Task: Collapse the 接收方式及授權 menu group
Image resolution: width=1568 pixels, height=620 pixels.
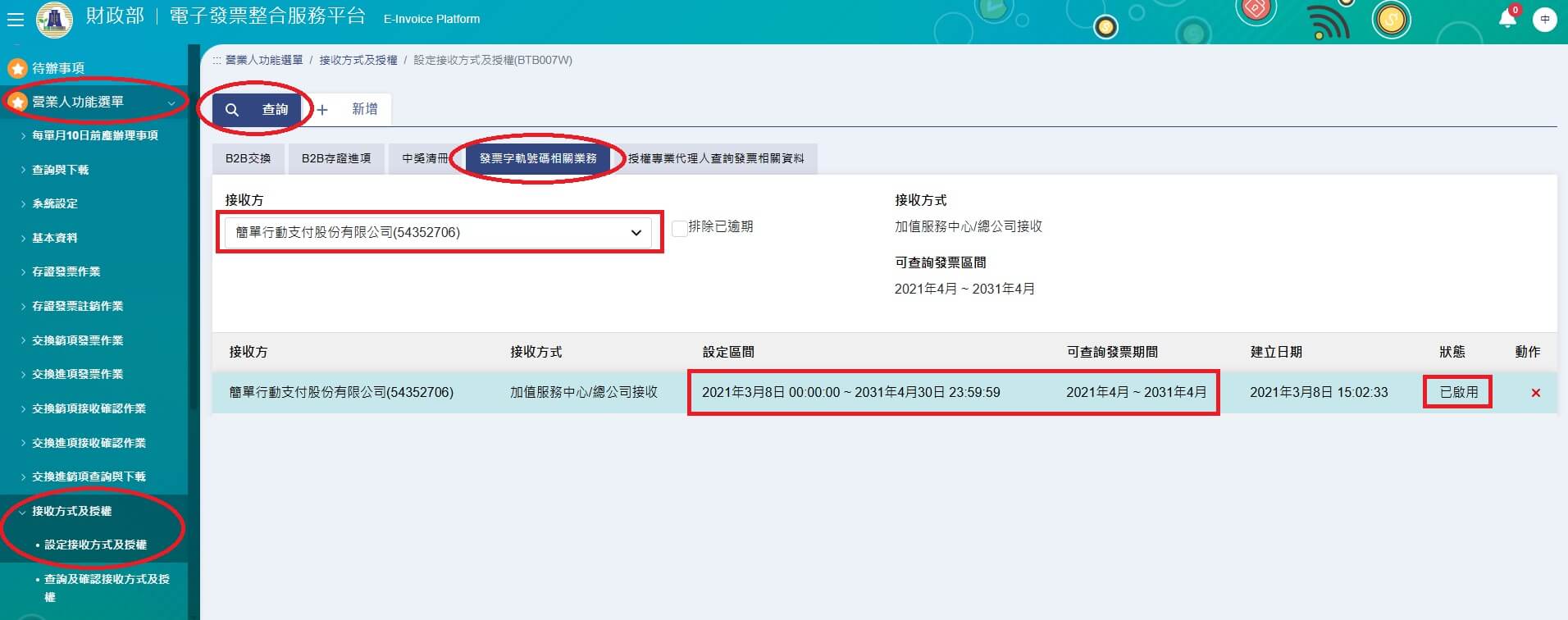Action: tap(22, 511)
